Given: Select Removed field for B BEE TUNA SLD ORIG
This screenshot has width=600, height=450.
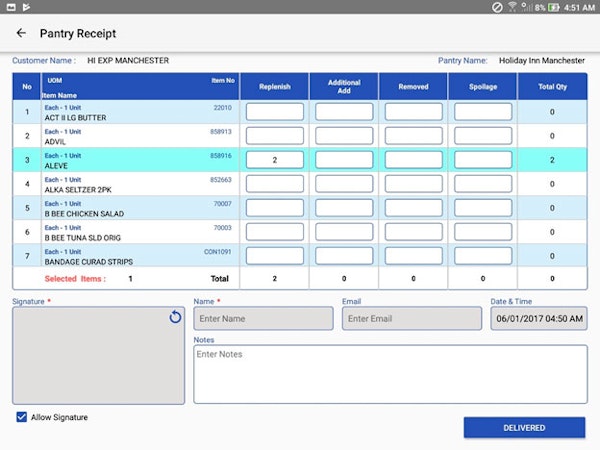Looking at the screenshot, I should 414,232.
